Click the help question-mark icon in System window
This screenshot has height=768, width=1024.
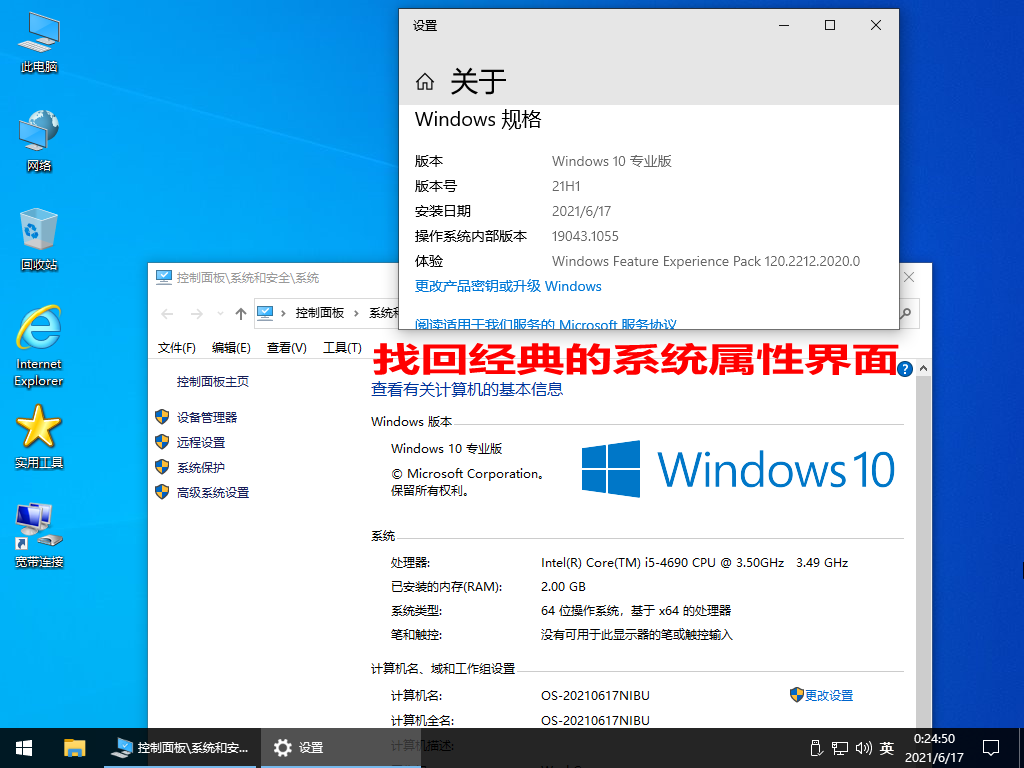click(903, 369)
